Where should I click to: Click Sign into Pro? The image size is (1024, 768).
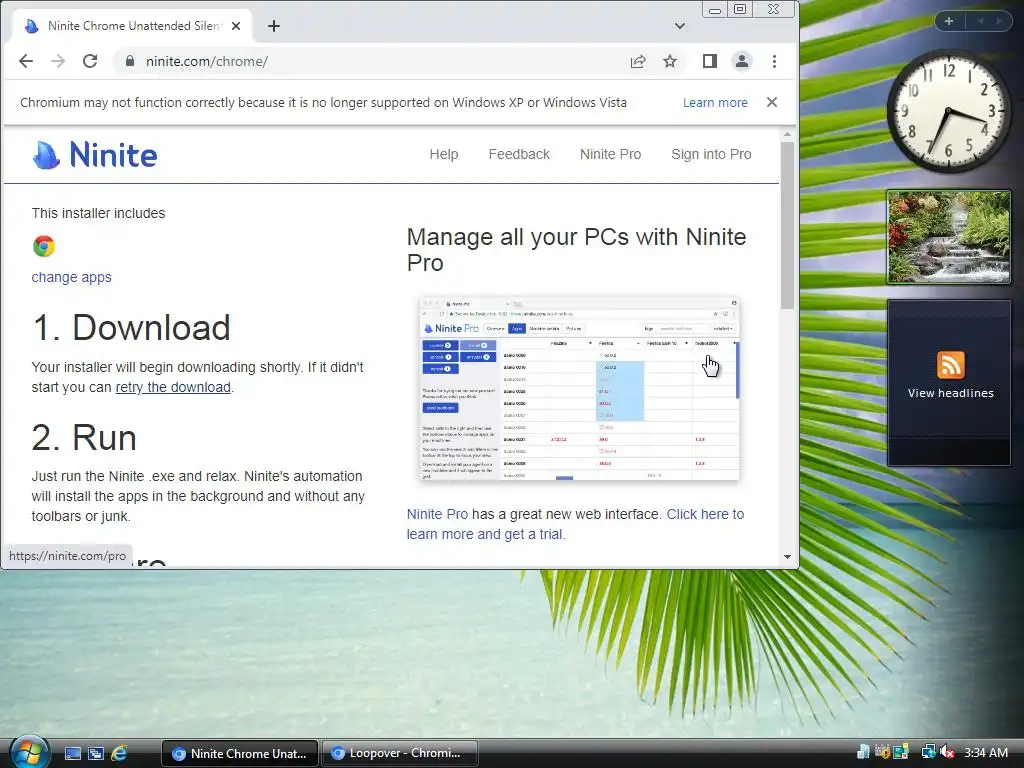point(711,154)
